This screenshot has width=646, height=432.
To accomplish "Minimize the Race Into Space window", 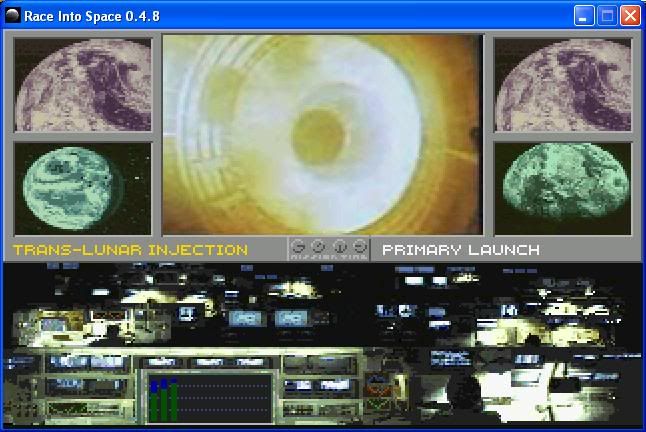I will coord(584,16).
